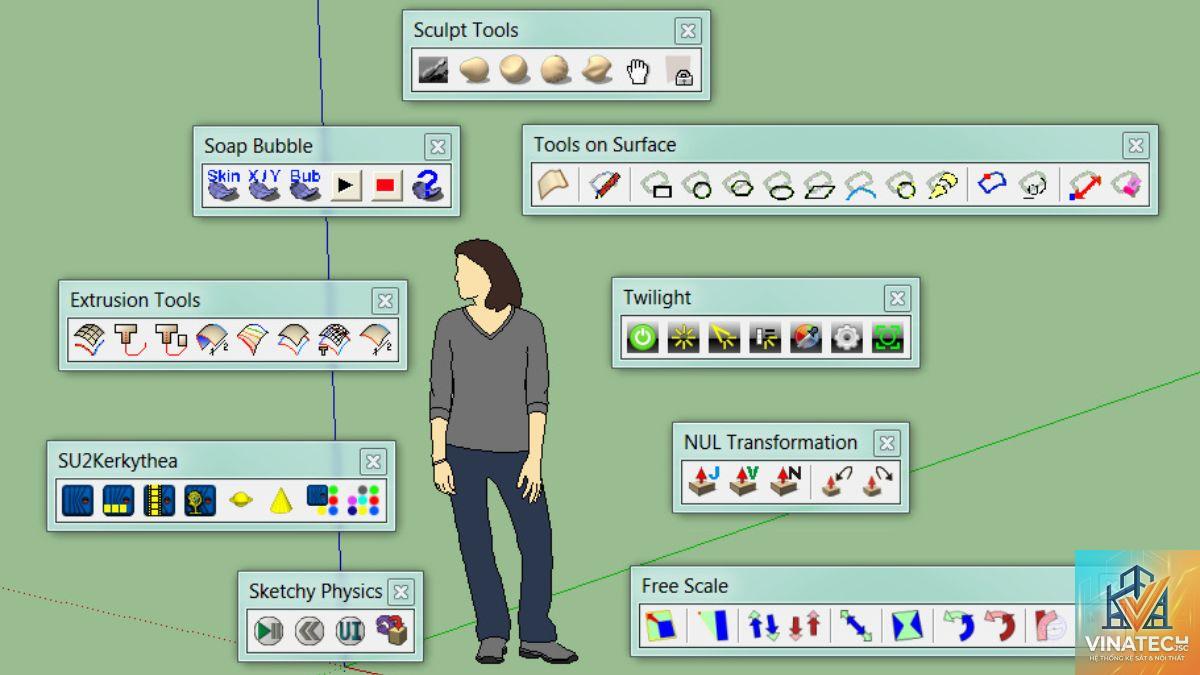
Task: Click the dark first icon in Sculpt Tools
Action: tap(433, 71)
